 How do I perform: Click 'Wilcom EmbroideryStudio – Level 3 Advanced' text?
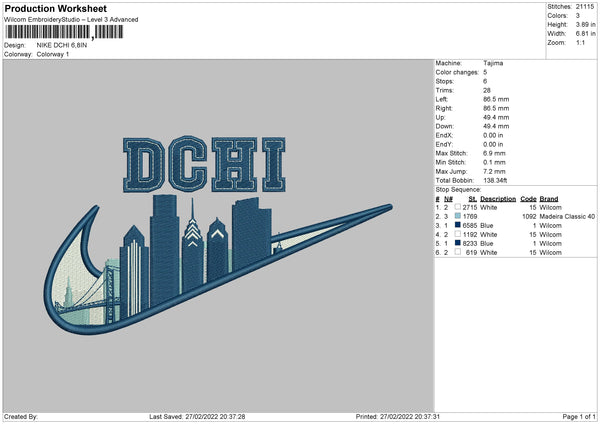(71, 20)
